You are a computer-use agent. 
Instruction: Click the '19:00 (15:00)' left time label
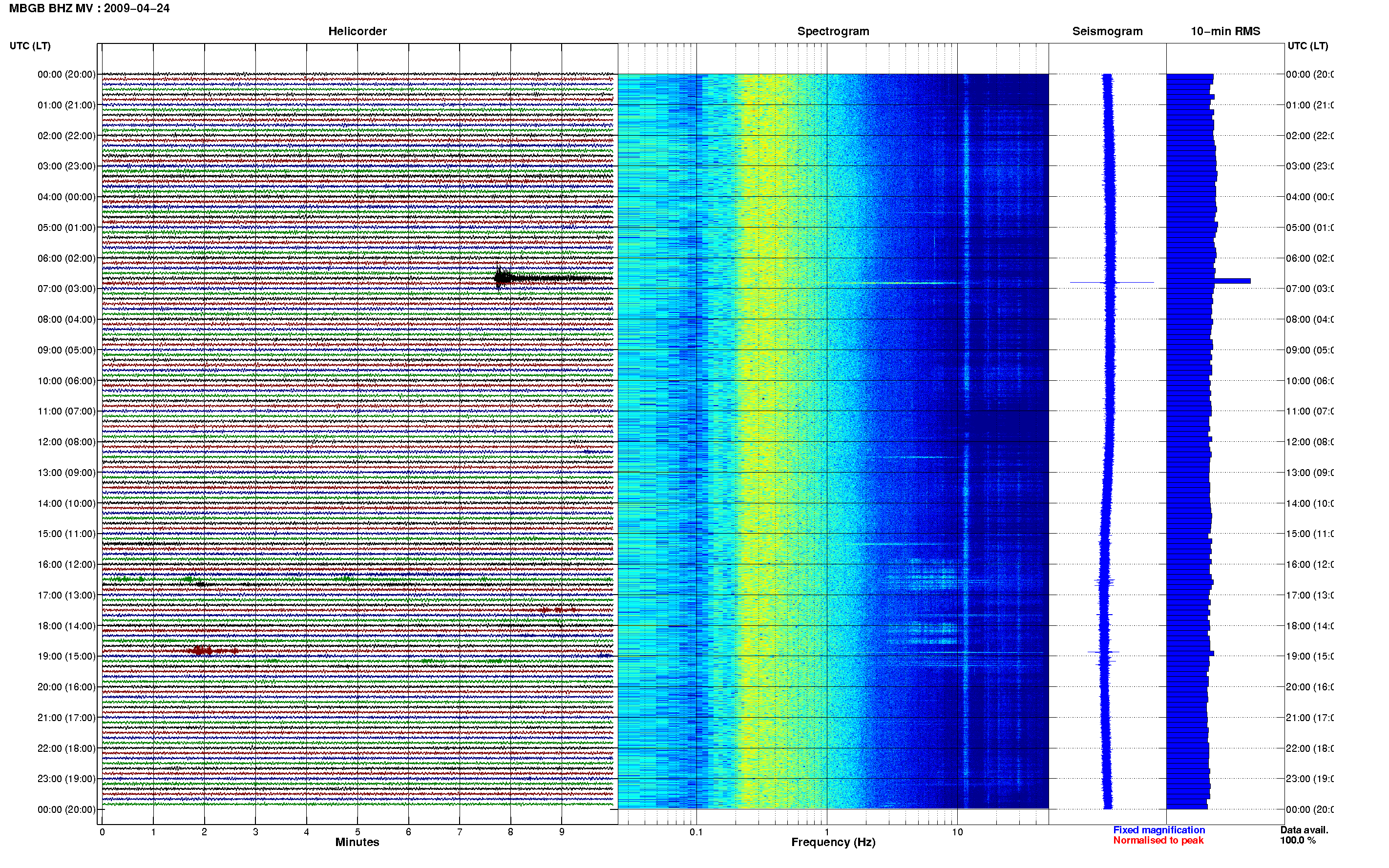click(x=66, y=656)
